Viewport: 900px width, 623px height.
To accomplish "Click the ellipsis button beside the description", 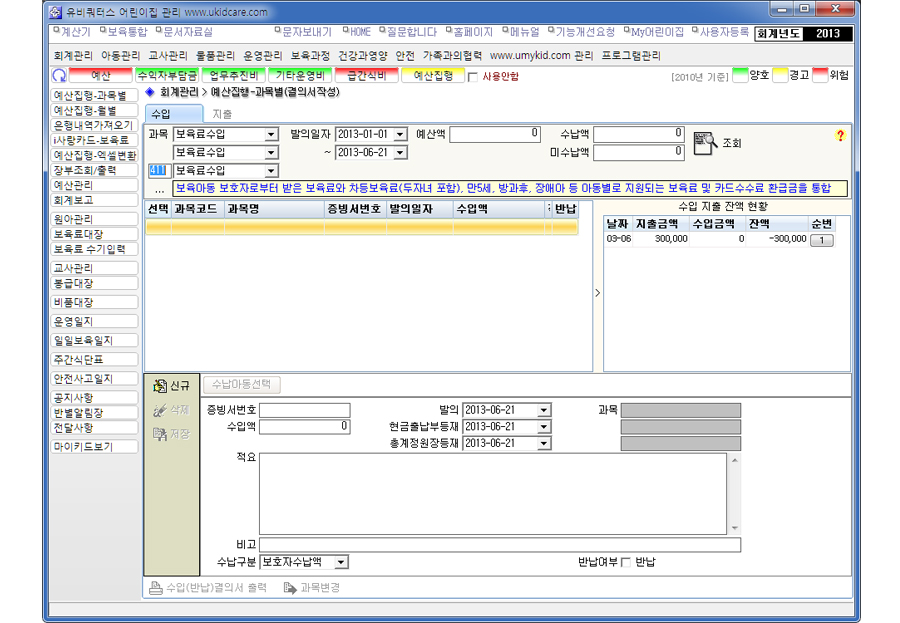I will coord(159,189).
